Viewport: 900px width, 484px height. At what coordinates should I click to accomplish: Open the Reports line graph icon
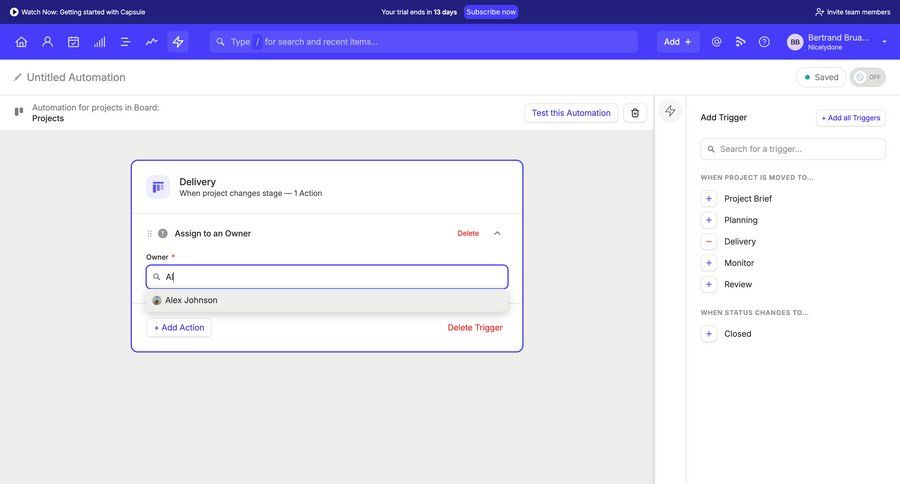point(151,42)
